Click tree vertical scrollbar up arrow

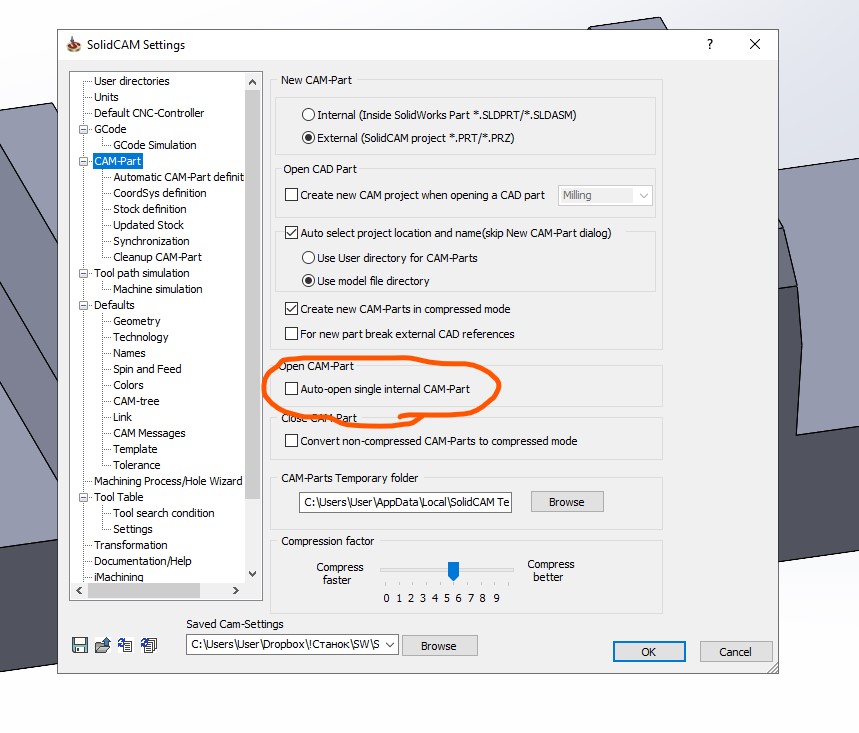point(253,82)
